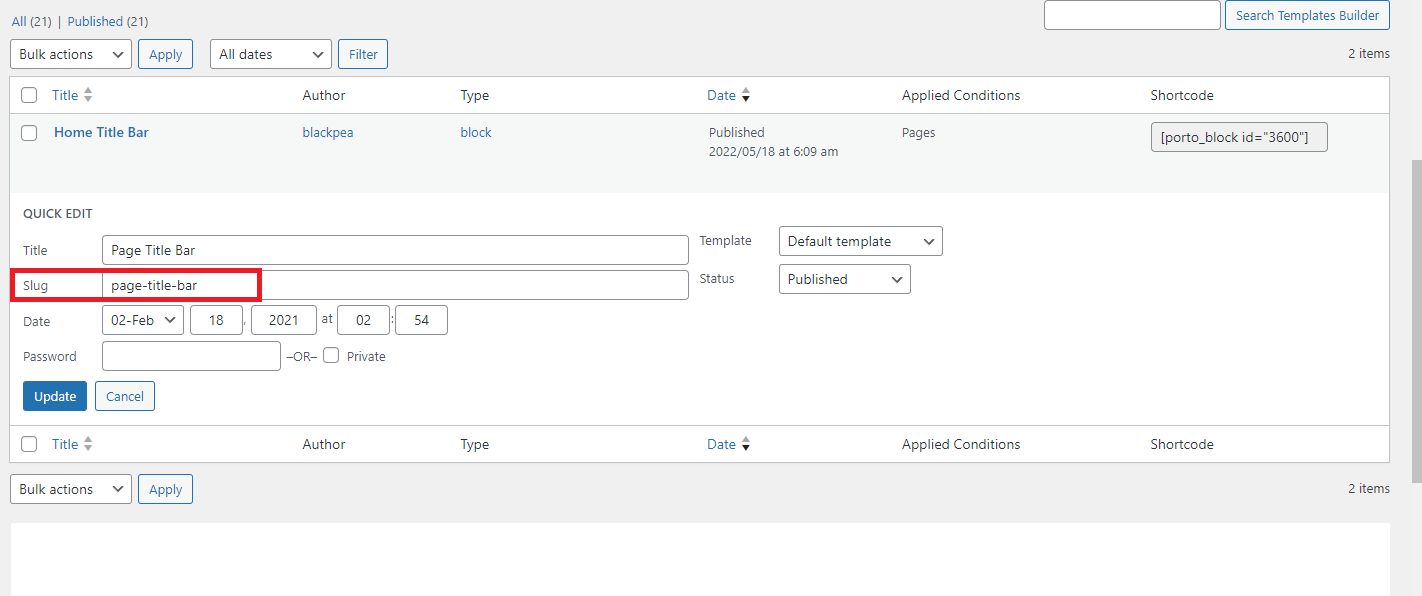The width and height of the screenshot is (1422, 596).
Task: Change the Status dropdown from Published
Action: 844,279
